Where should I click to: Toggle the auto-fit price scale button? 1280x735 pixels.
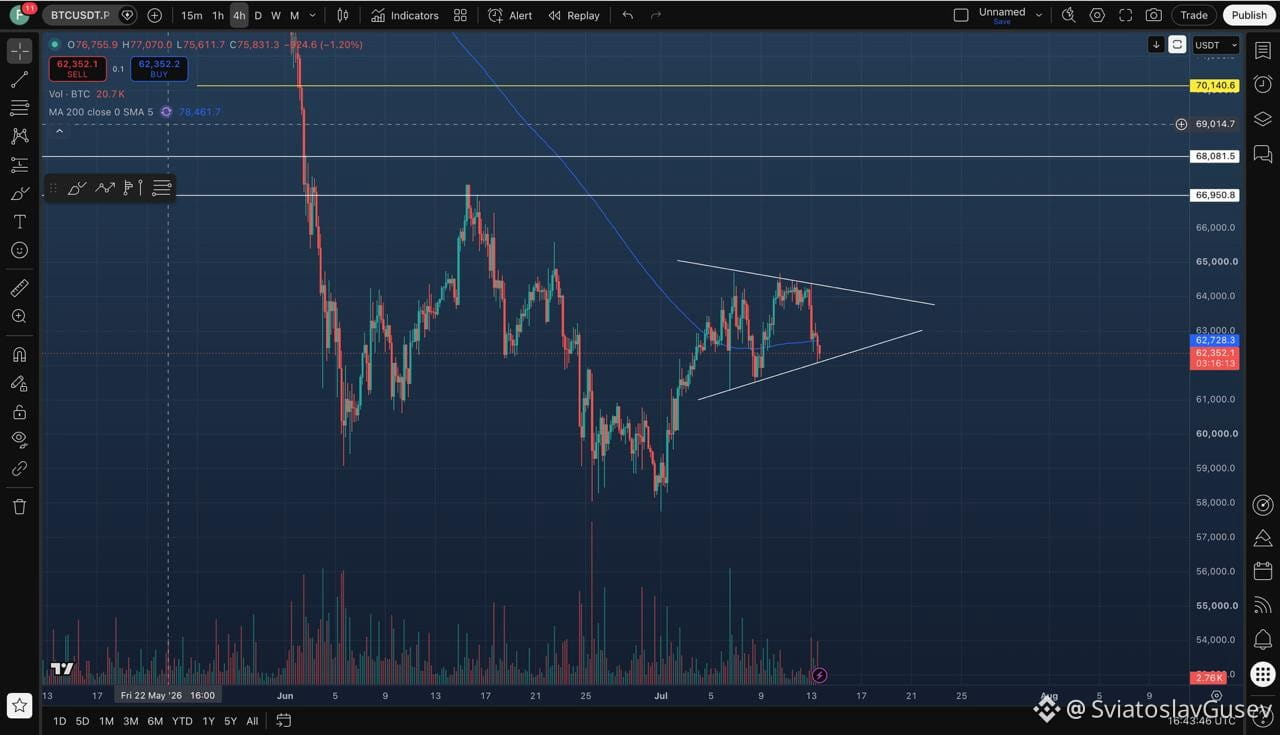point(1177,45)
